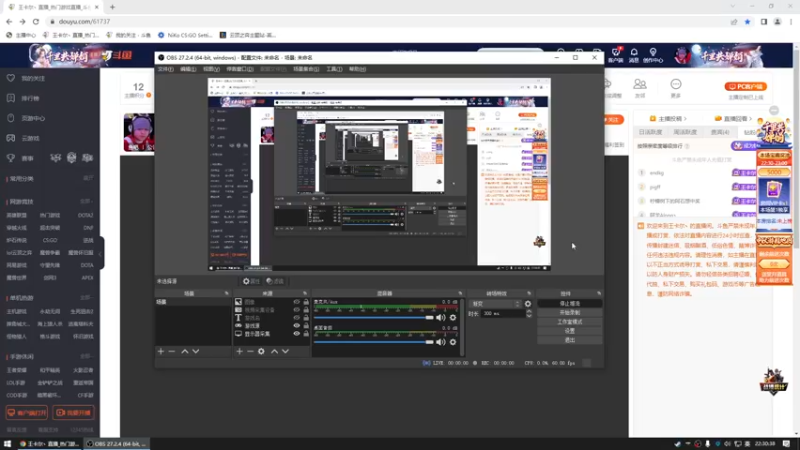Toggle visibility of 显示器采集 source
Image resolution: width=800 pixels, height=450 pixels.
(x=296, y=334)
